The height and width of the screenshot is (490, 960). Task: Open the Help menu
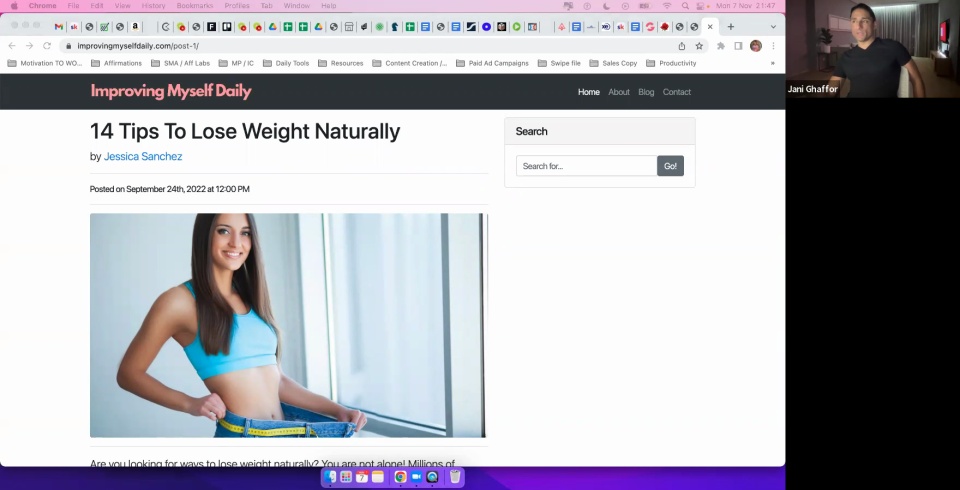pyautogui.click(x=329, y=6)
